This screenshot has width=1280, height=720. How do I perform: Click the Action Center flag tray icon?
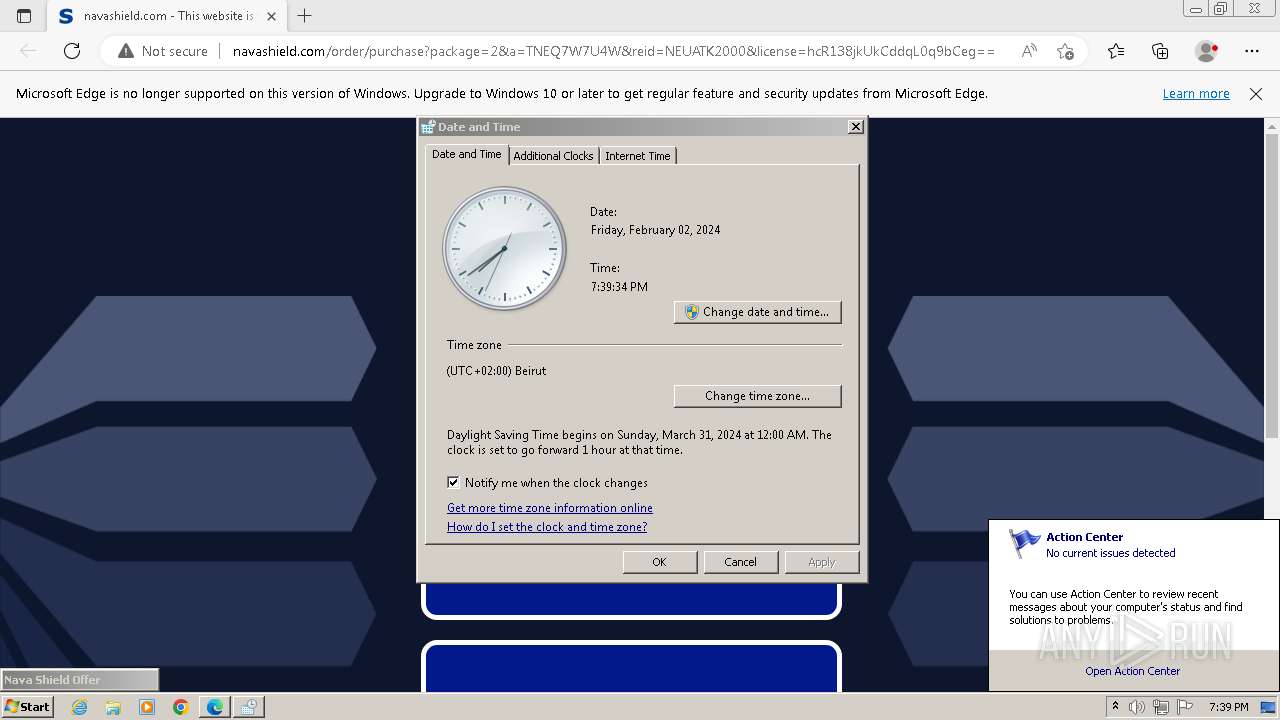point(1185,707)
